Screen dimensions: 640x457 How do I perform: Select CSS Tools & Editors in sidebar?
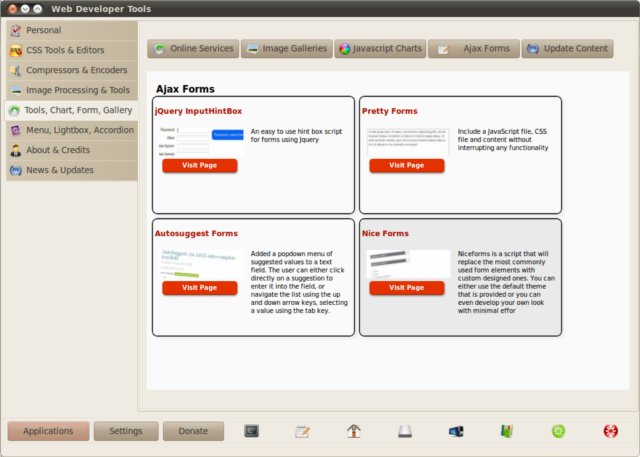pos(72,50)
